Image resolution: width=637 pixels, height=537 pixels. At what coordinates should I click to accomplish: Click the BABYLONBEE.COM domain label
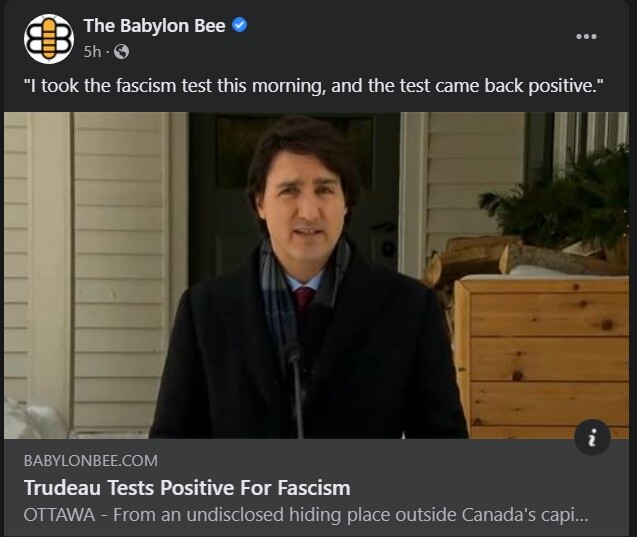point(90,461)
